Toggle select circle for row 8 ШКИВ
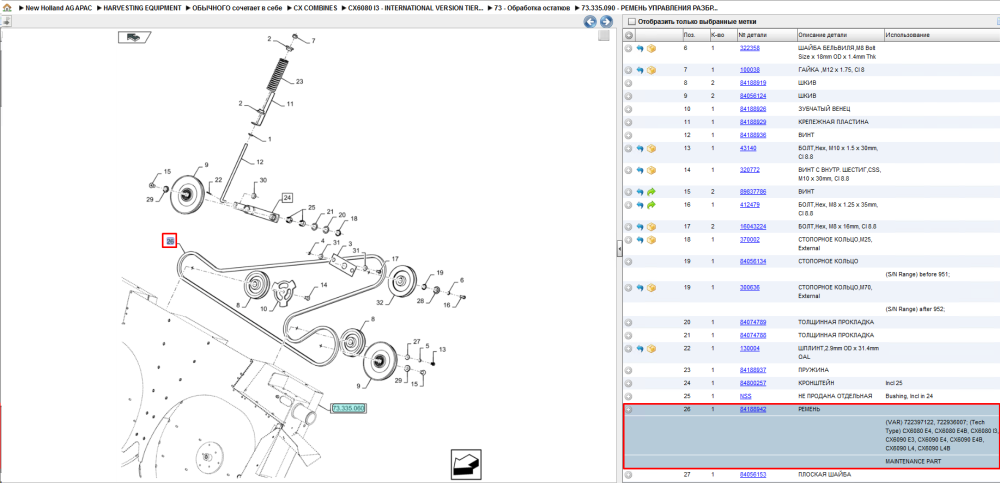1000x483 pixels. click(628, 83)
